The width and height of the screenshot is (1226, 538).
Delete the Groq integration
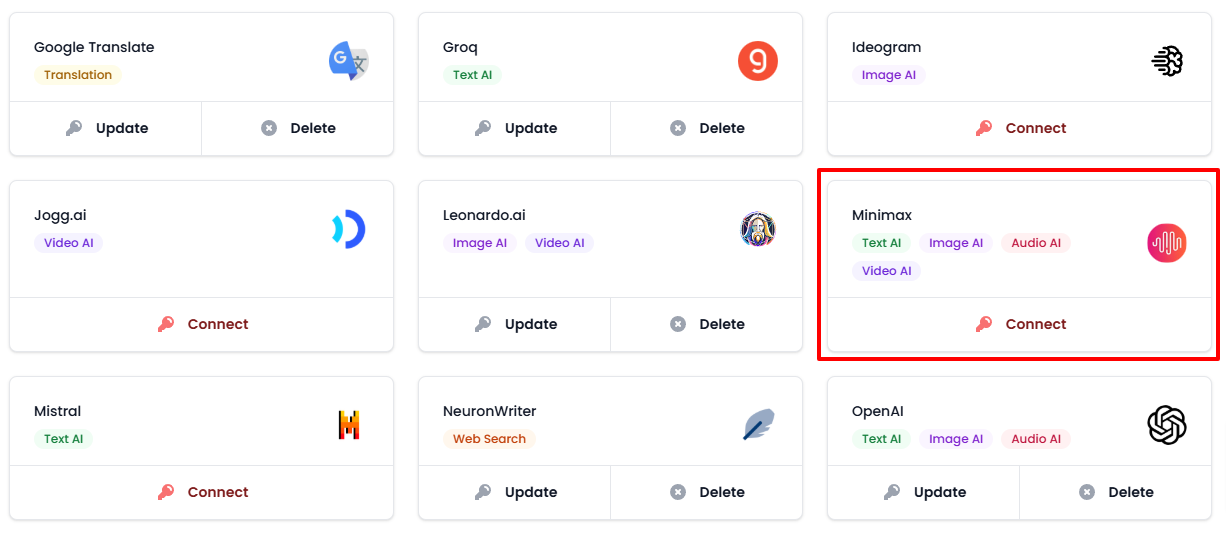tap(707, 128)
